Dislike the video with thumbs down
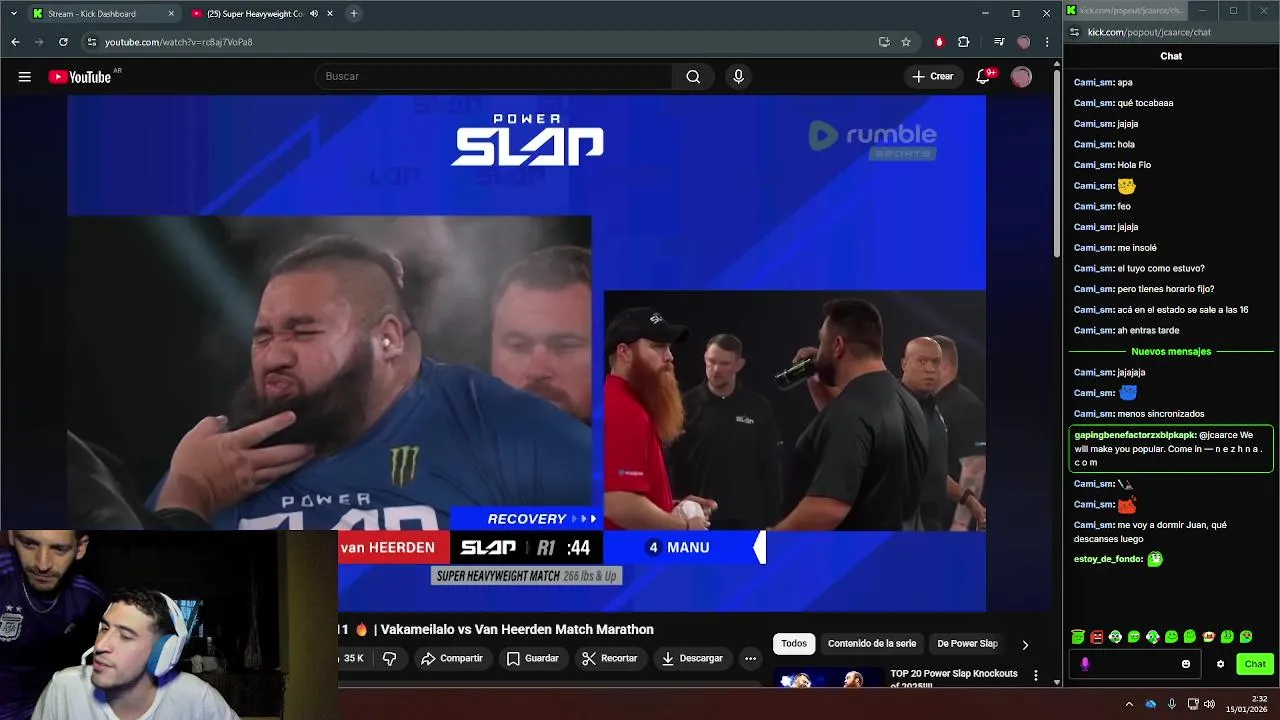The height and width of the screenshot is (720, 1280). (x=390, y=658)
